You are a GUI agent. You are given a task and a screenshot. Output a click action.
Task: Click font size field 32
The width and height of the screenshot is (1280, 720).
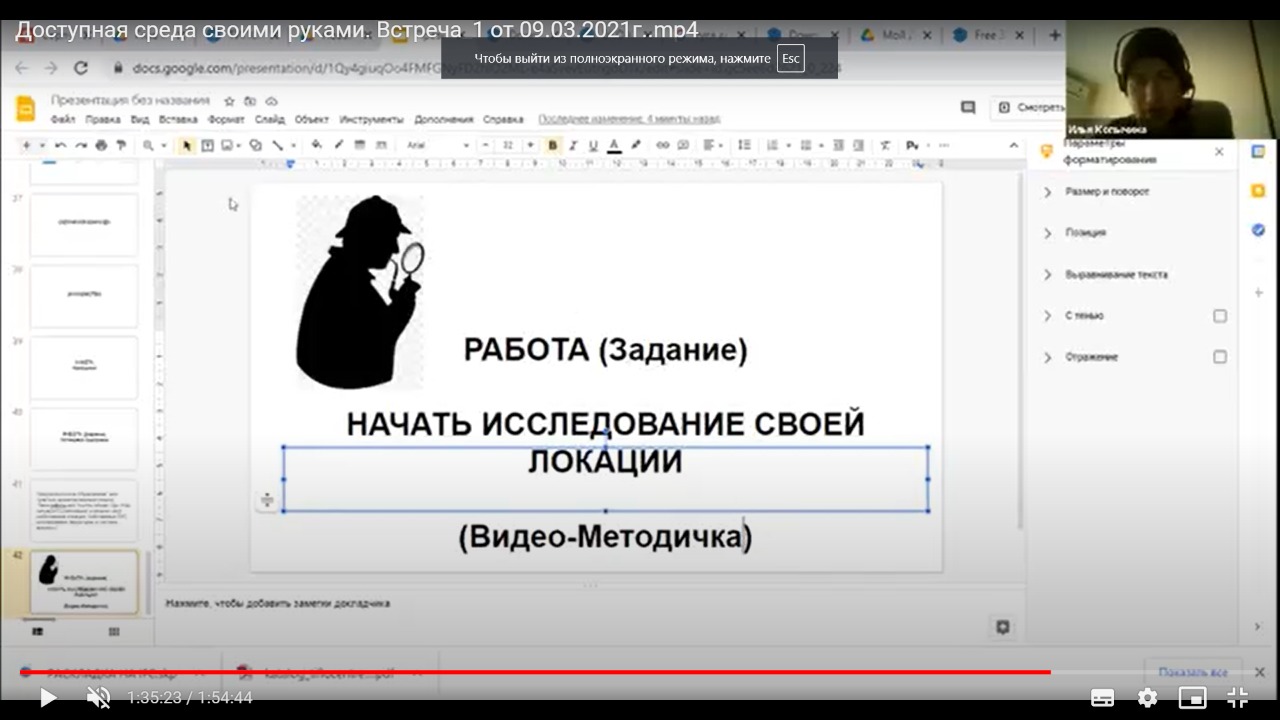[x=508, y=145]
